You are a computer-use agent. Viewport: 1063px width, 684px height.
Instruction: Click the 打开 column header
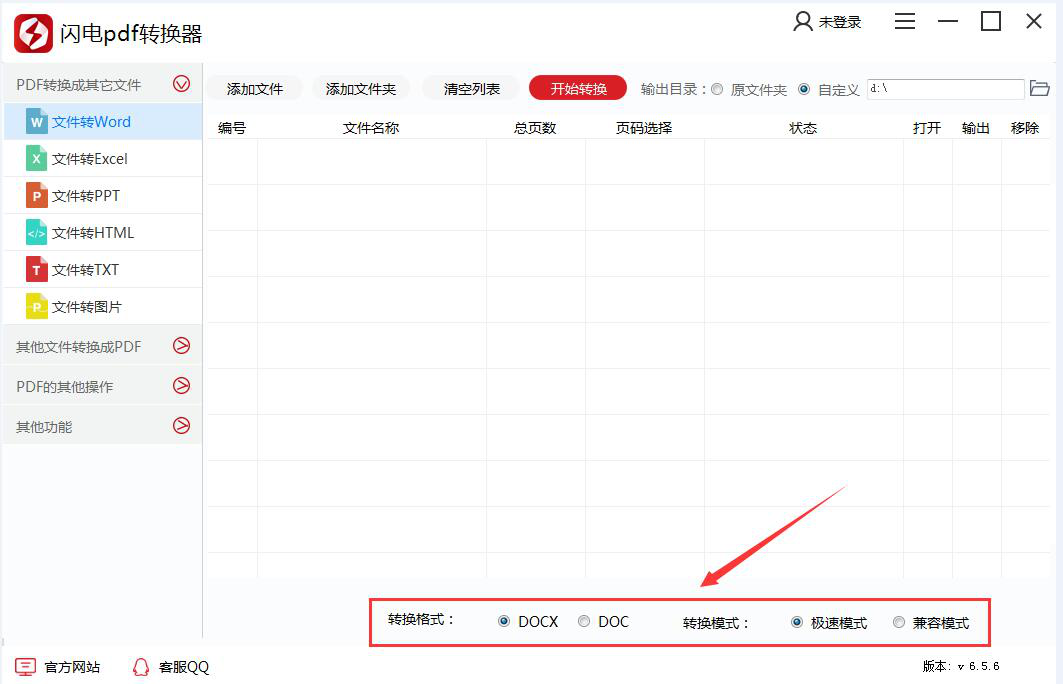point(927,127)
